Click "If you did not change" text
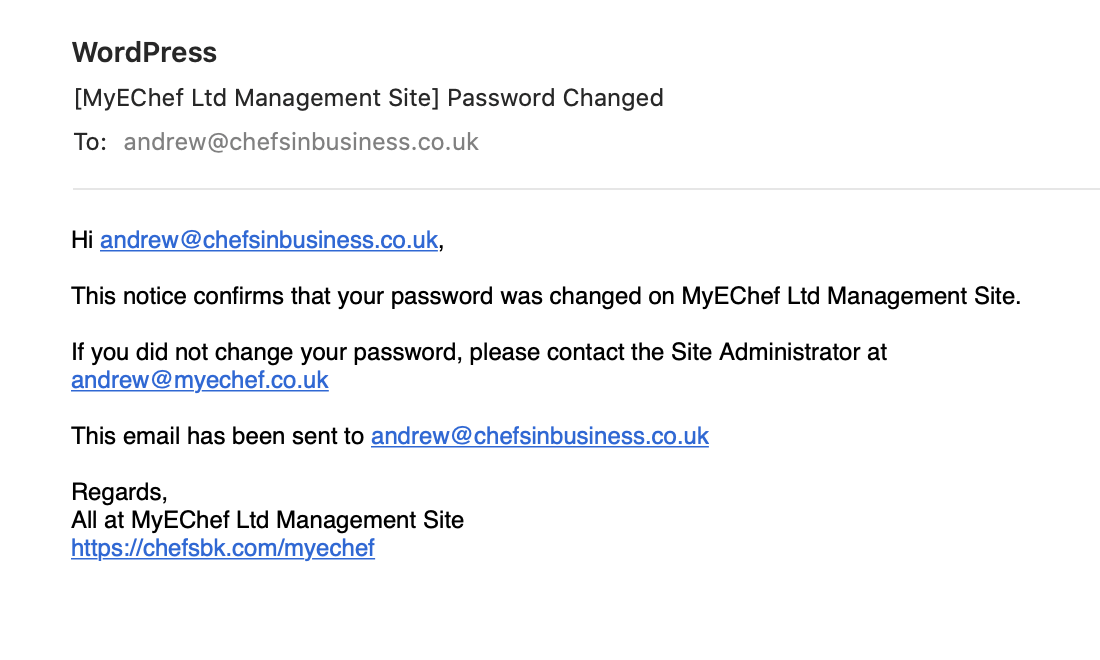 pos(183,352)
